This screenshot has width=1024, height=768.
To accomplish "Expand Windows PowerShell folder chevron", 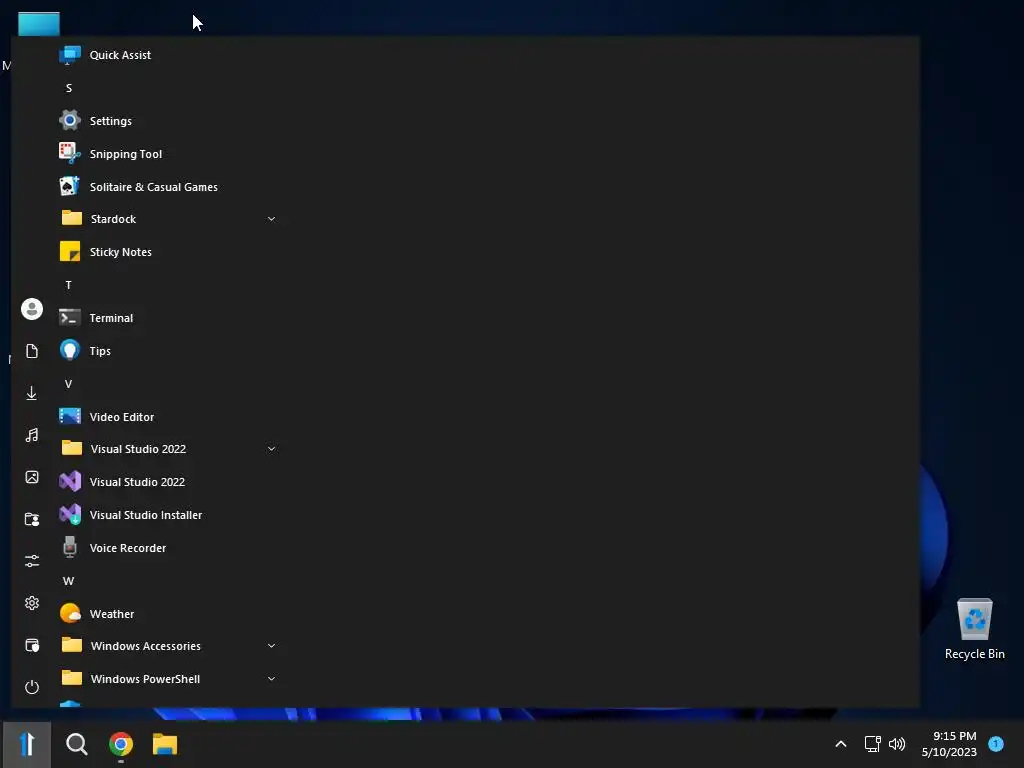I will click(x=271, y=679).
